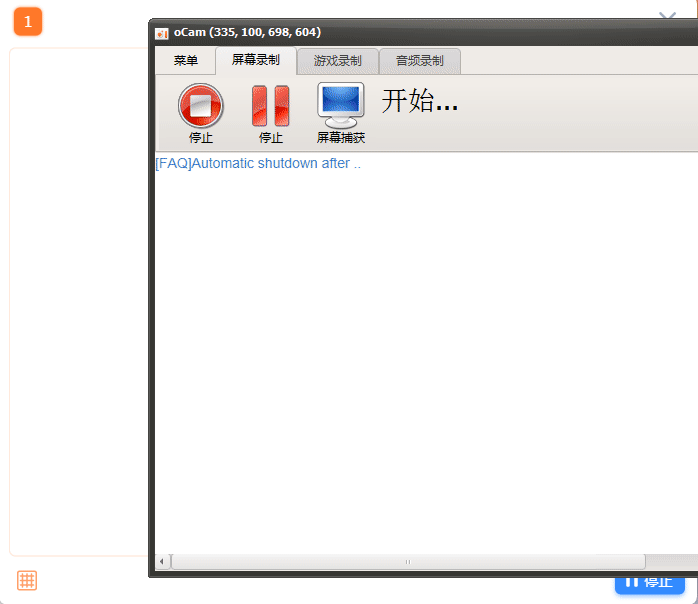
Task: Switch to the 屏幕录制 tab
Action: click(x=256, y=60)
